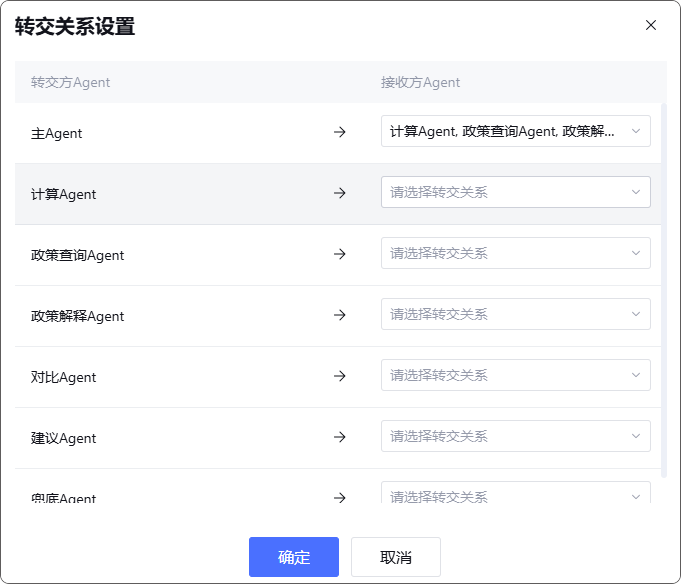This screenshot has width=681, height=584.
Task: Expand the 建议Agent receiver dropdown
Action: [515, 436]
